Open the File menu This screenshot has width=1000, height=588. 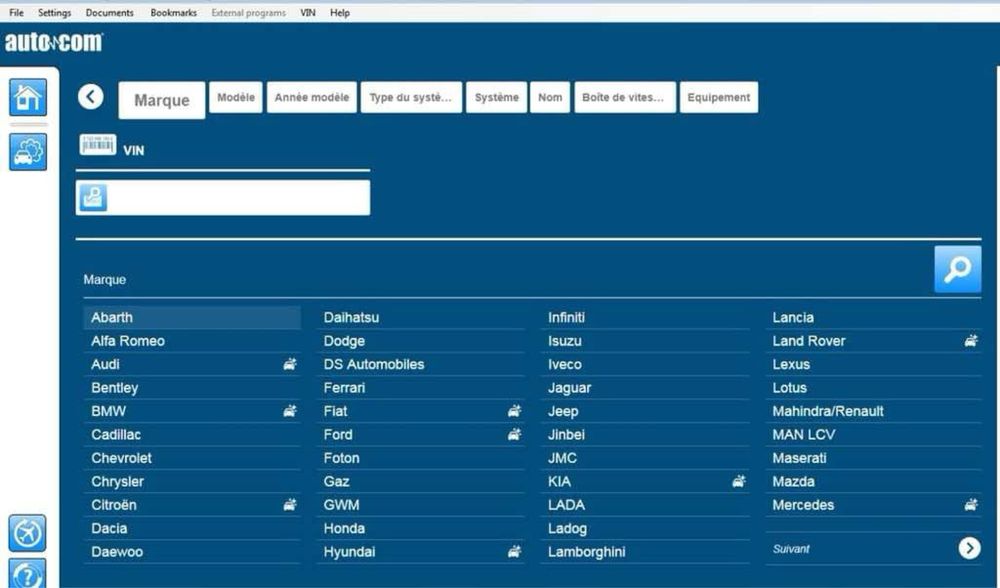coord(16,12)
